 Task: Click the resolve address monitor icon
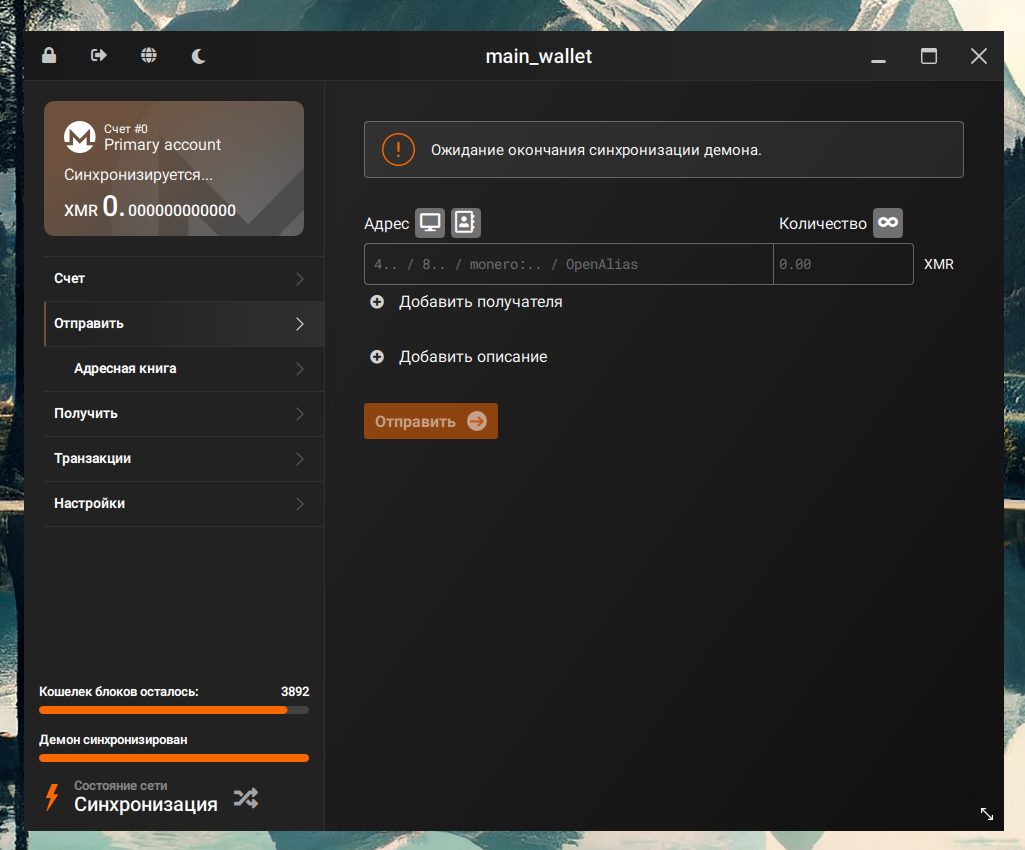point(430,223)
